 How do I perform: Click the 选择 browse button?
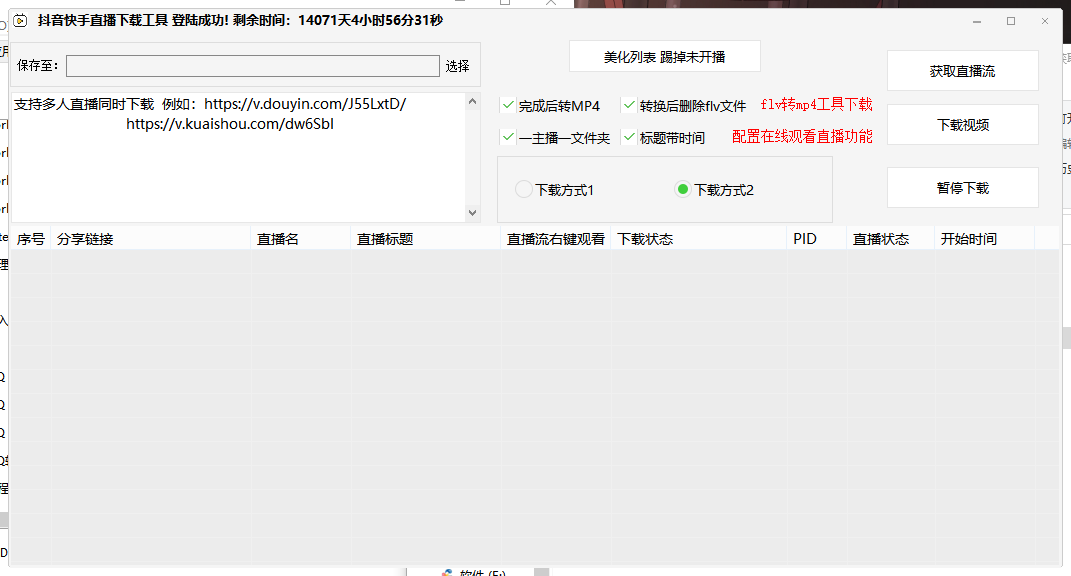(458, 66)
